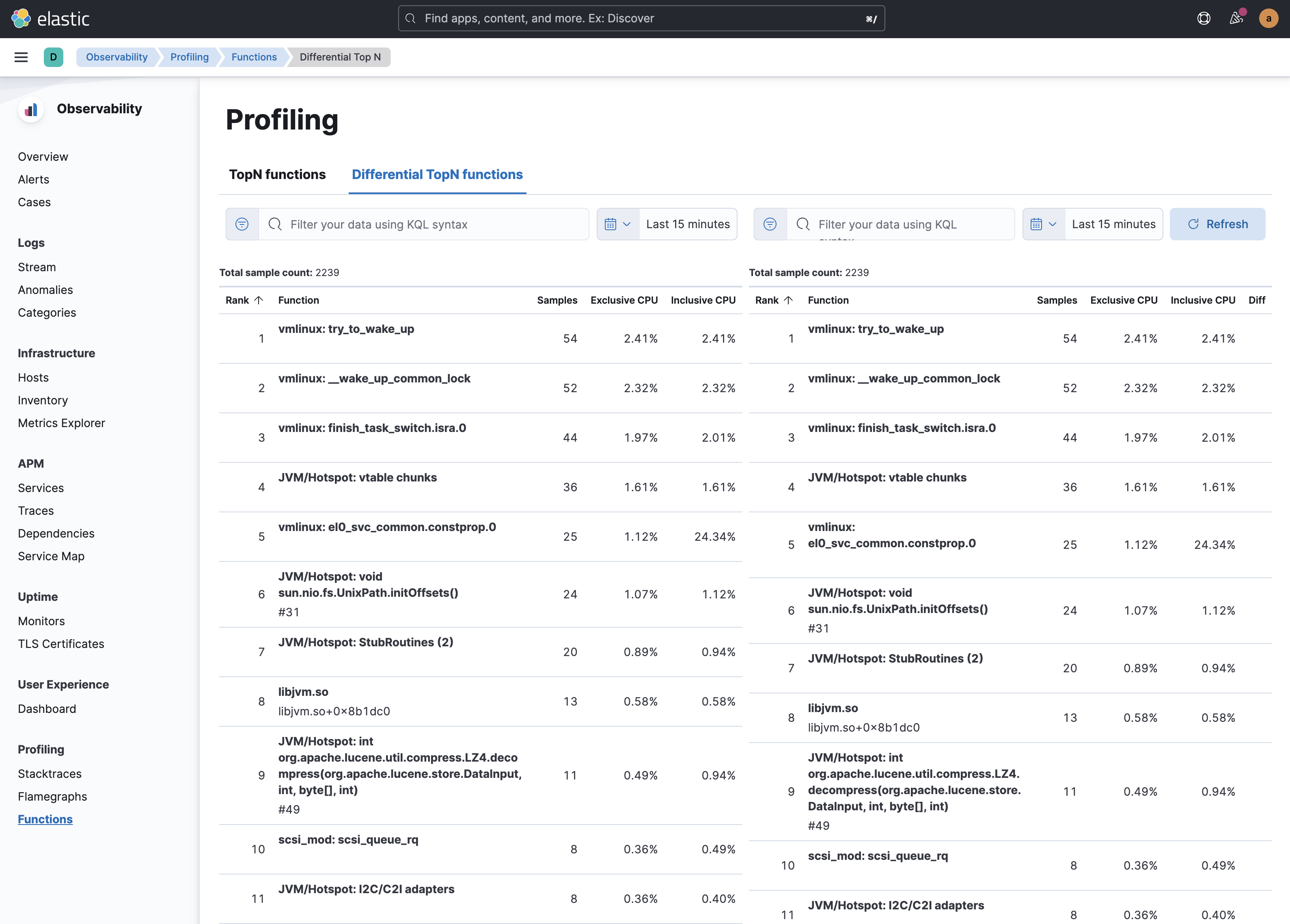Switch to TopN functions tab

click(x=277, y=175)
